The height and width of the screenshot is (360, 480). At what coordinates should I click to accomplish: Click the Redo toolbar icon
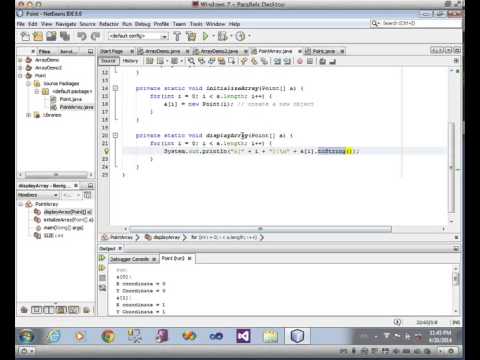click(x=95, y=36)
